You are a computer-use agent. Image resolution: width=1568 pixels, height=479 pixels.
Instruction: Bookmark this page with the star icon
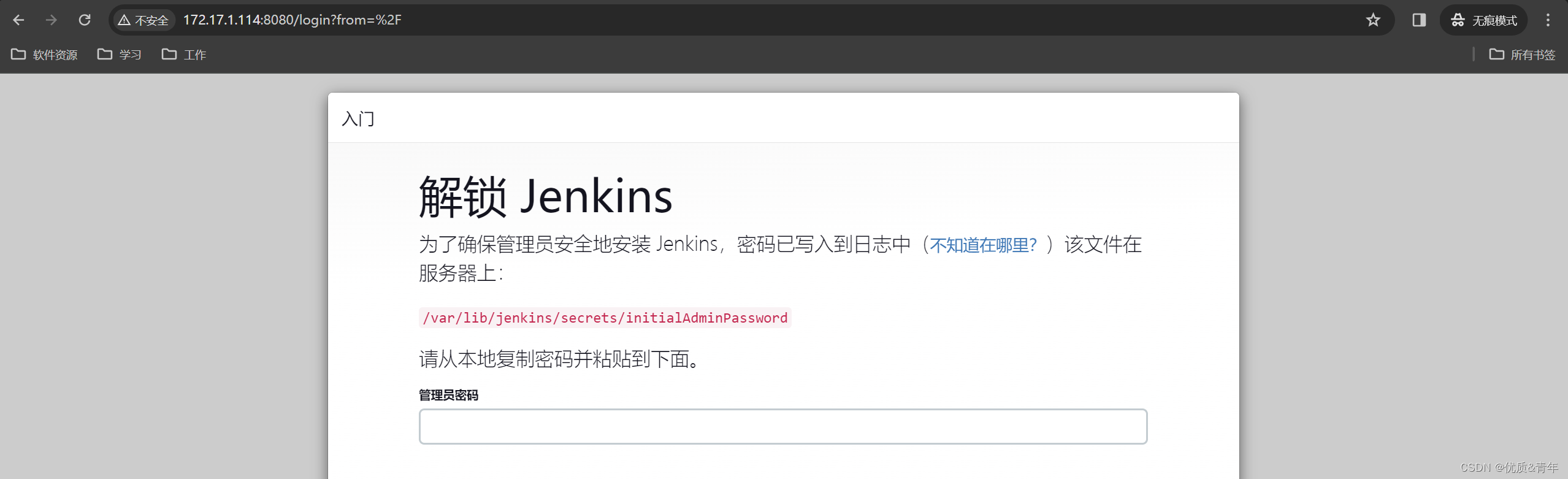click(1373, 20)
